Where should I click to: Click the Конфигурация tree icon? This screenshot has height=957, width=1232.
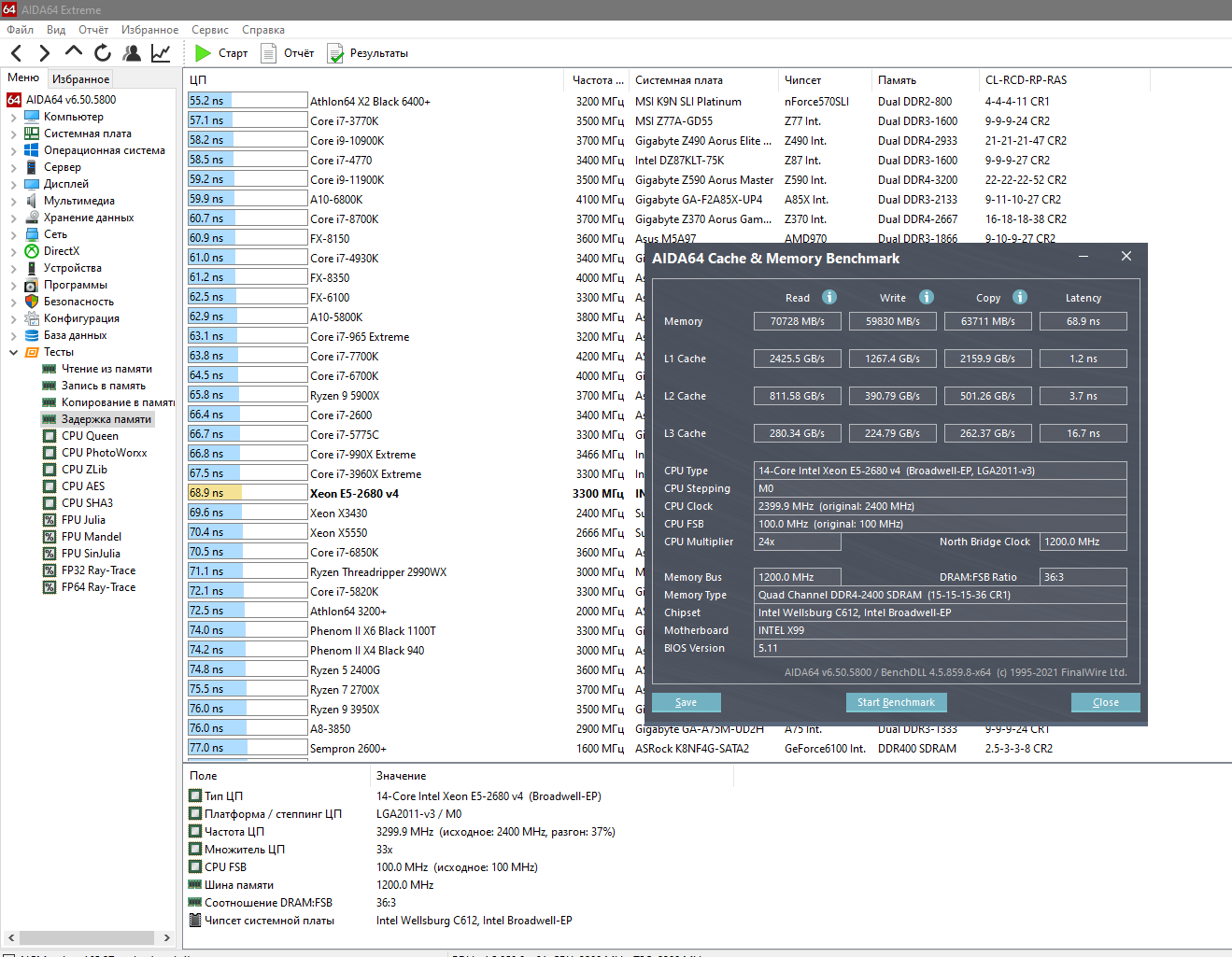[32, 318]
